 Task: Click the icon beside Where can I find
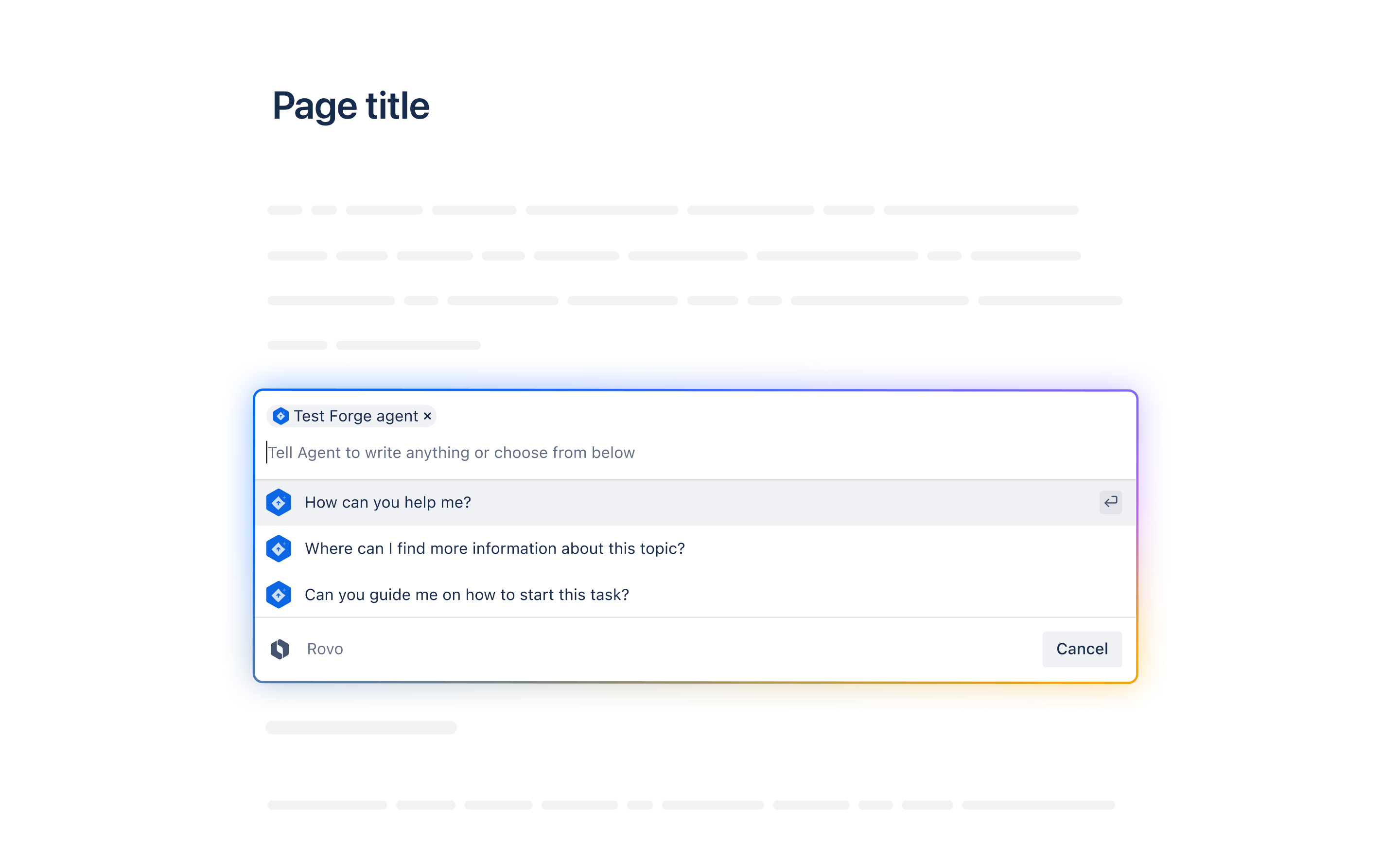coord(279,548)
